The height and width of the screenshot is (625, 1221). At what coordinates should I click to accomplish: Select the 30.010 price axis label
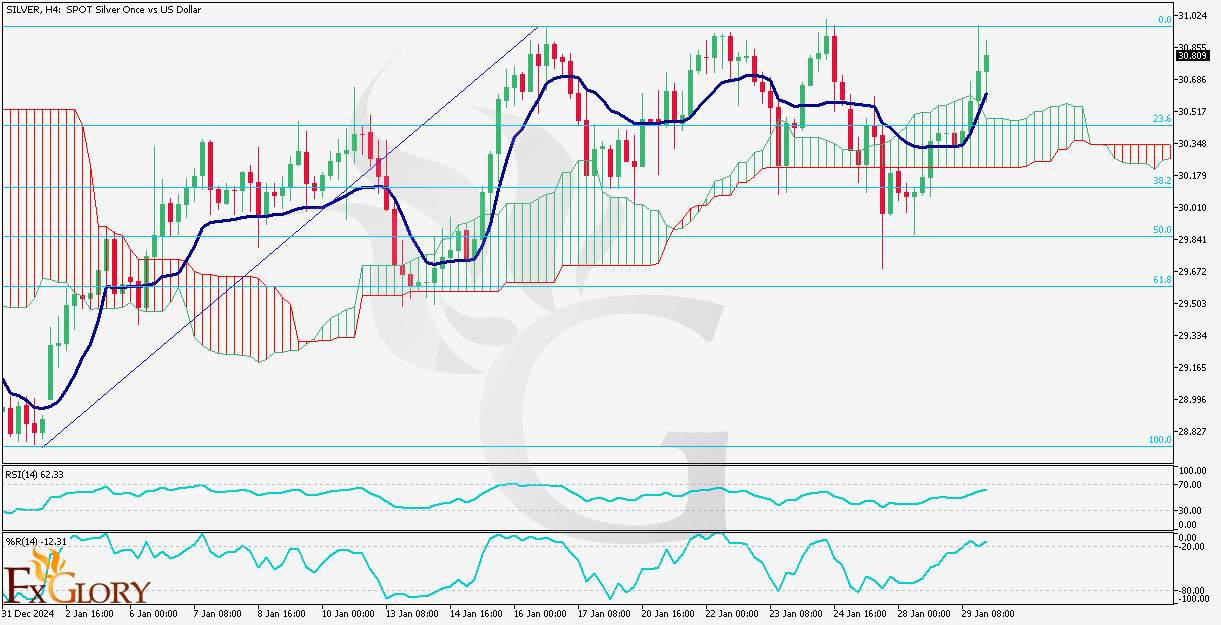coord(1193,207)
